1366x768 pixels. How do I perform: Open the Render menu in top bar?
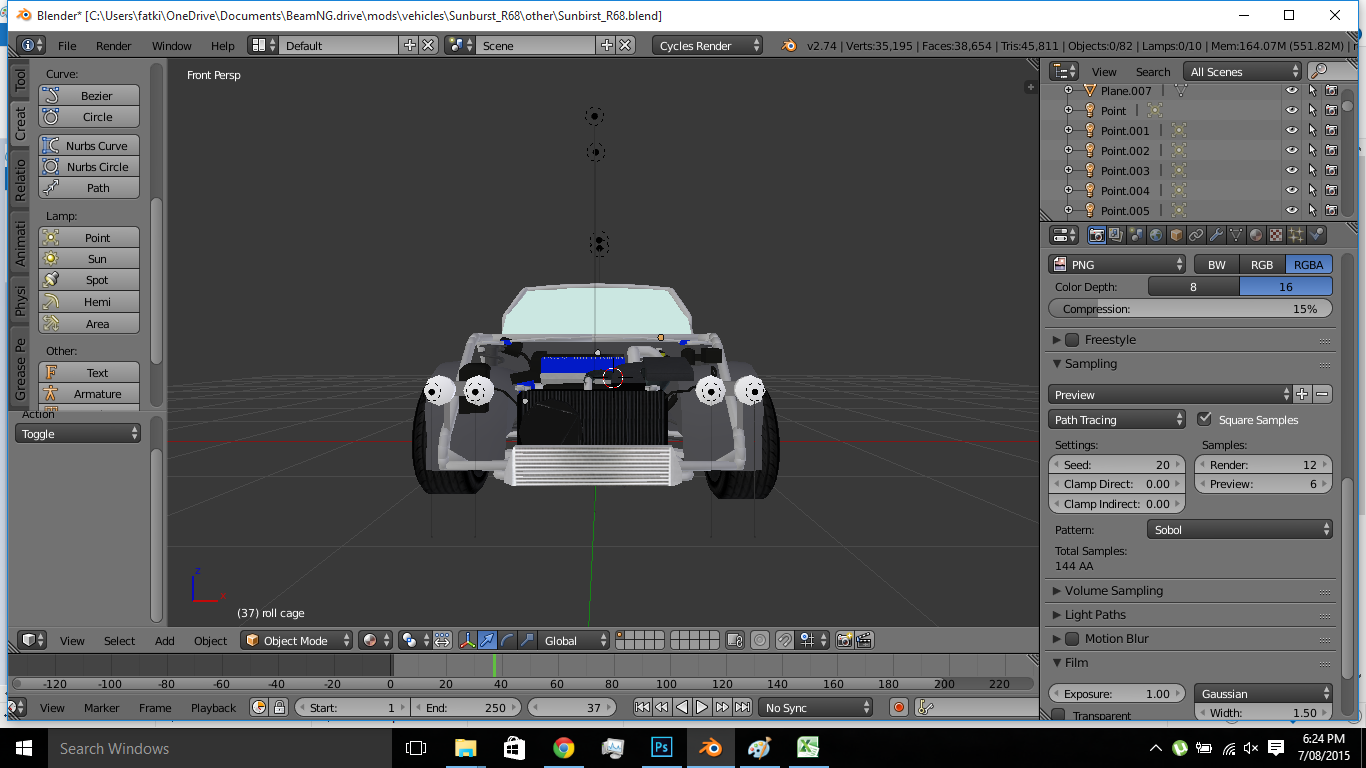113,46
